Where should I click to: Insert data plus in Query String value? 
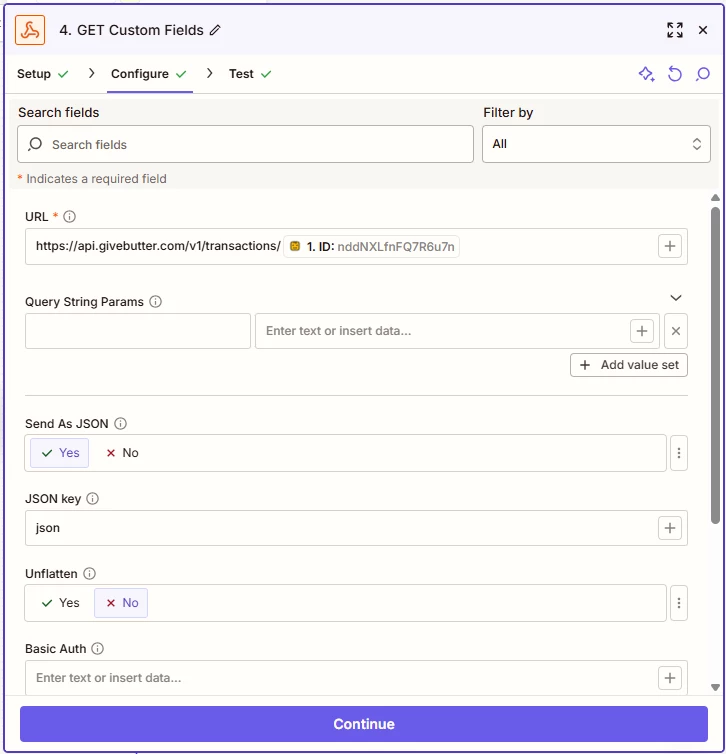point(641,331)
